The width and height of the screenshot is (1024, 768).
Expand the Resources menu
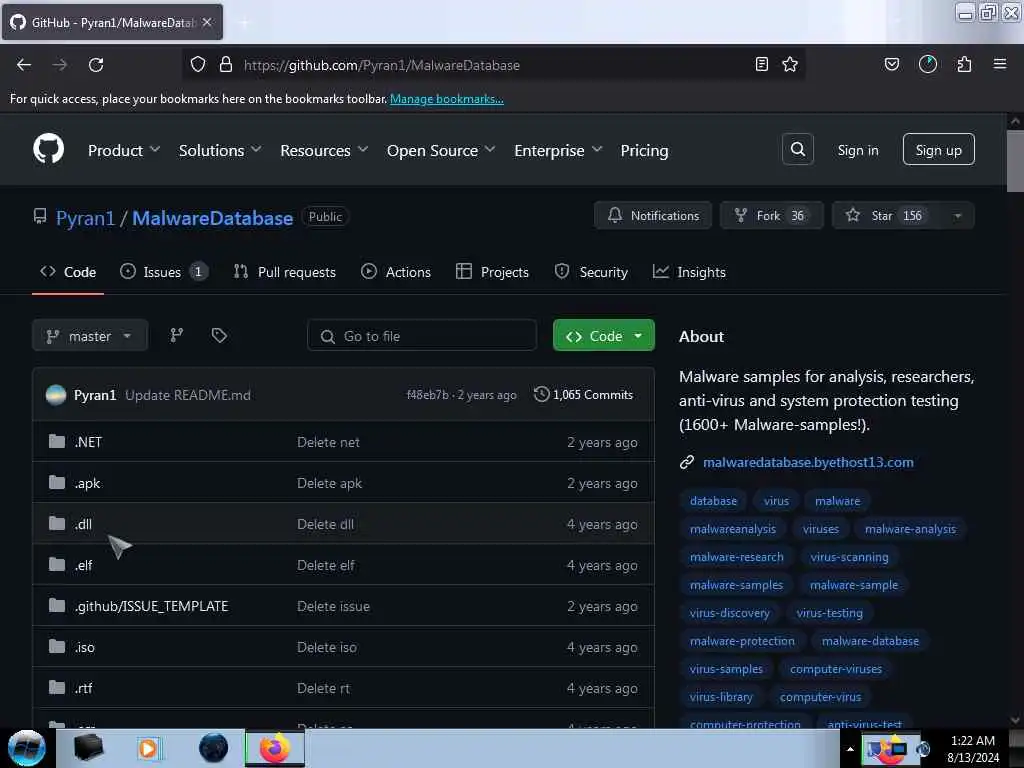point(324,151)
